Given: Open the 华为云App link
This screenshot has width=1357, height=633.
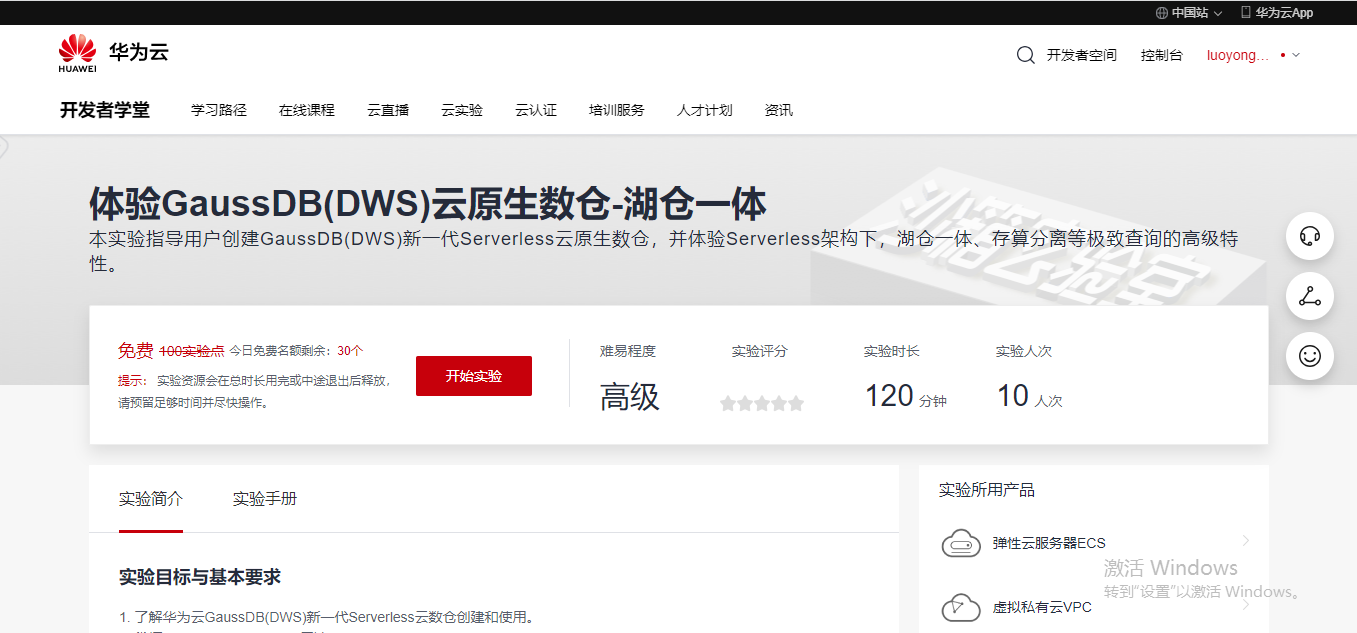Looking at the screenshot, I should [x=1284, y=13].
